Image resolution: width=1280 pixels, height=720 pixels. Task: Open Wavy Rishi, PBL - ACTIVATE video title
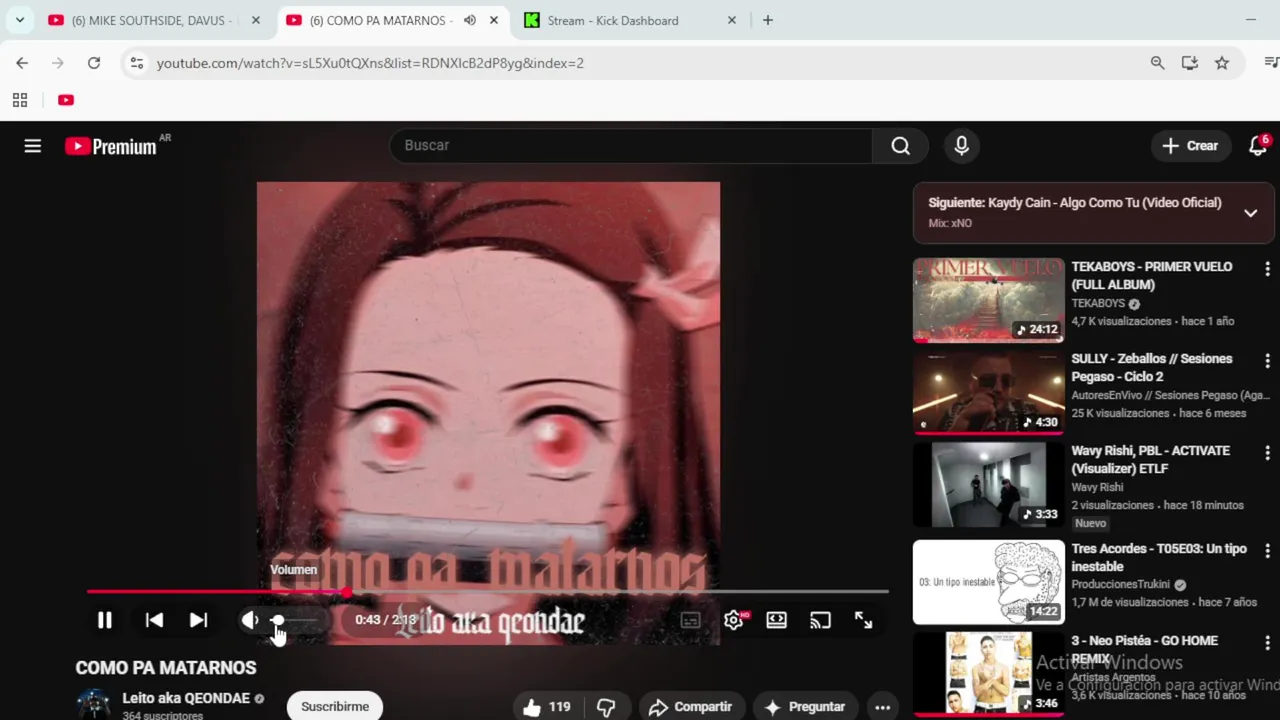tap(1150, 460)
